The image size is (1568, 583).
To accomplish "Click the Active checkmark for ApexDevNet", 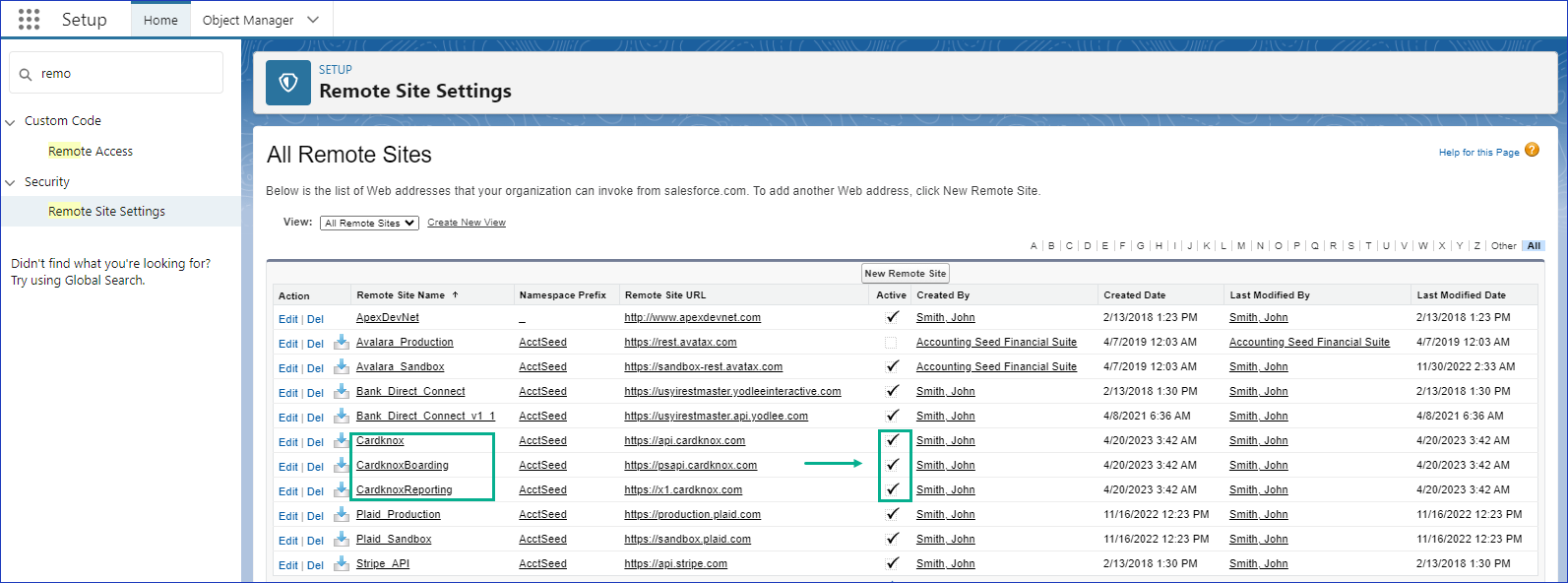I will (x=892, y=317).
